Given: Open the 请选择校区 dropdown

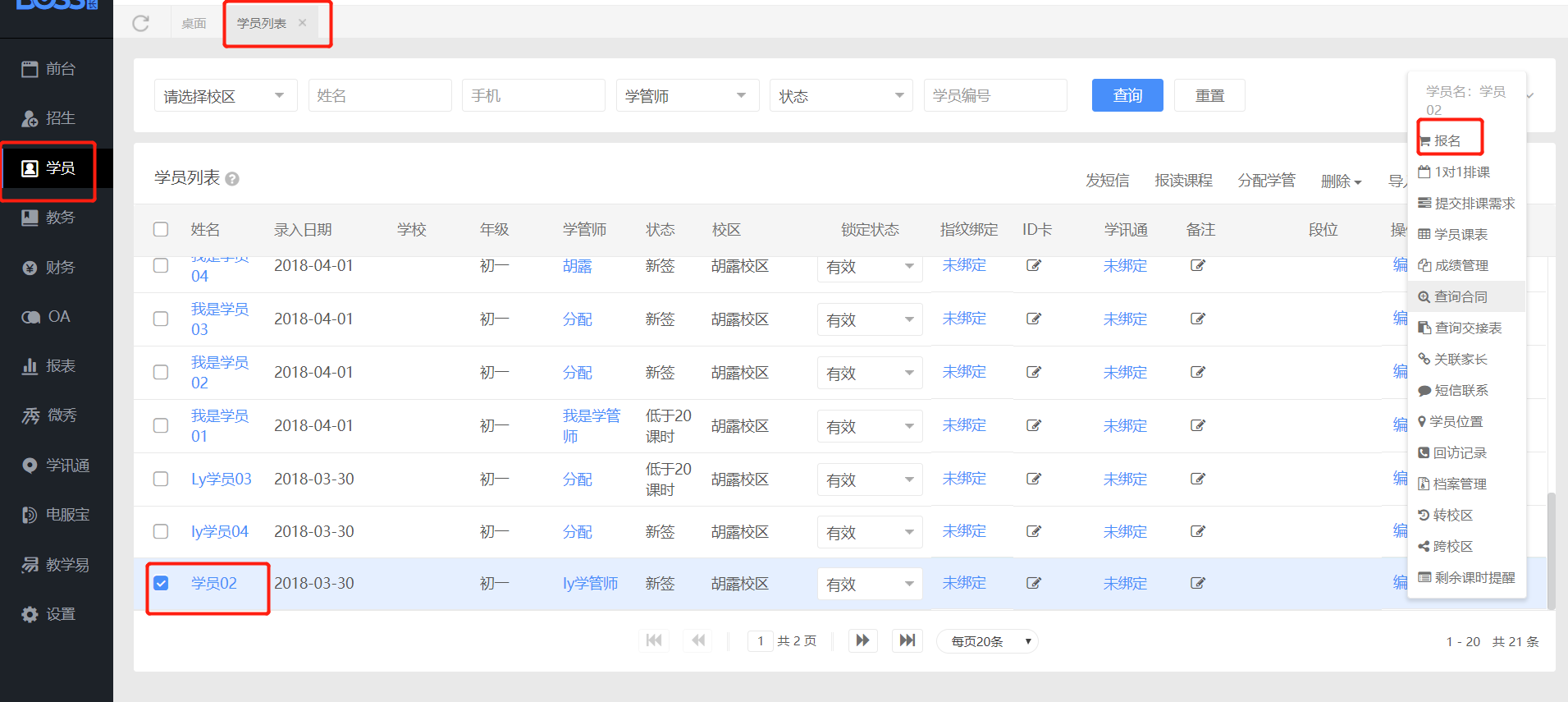Looking at the screenshot, I should coord(226,95).
